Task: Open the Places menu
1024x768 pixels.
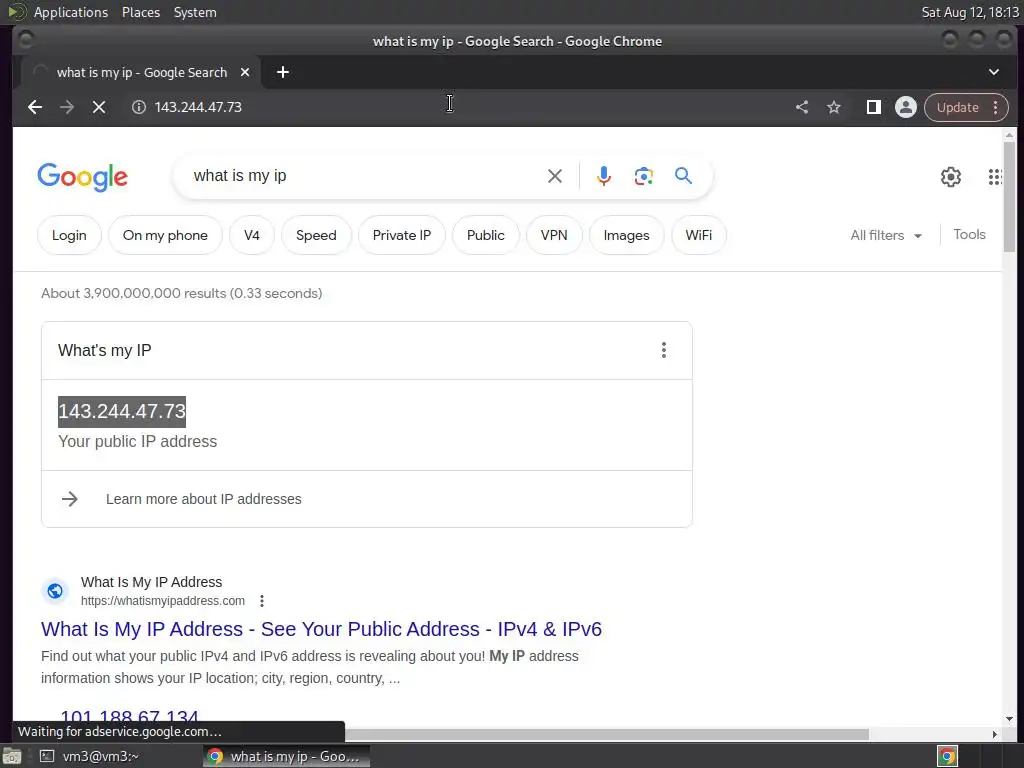Action: pos(140,12)
